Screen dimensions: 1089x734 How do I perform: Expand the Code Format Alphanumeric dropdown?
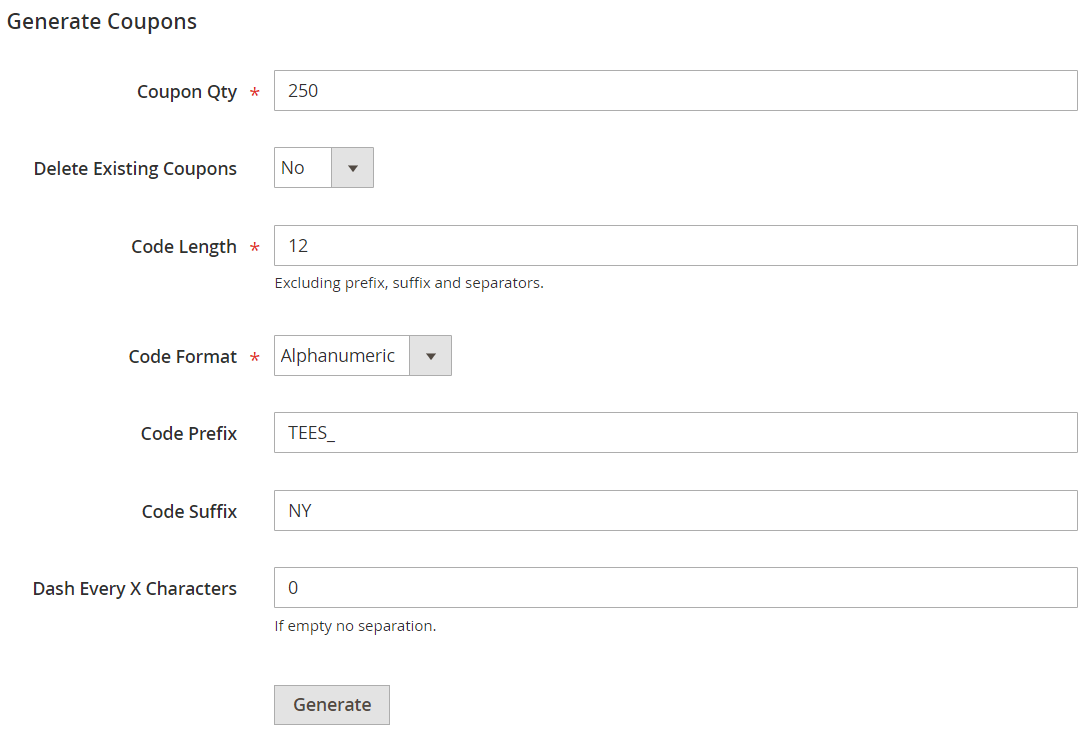[x=363, y=356]
